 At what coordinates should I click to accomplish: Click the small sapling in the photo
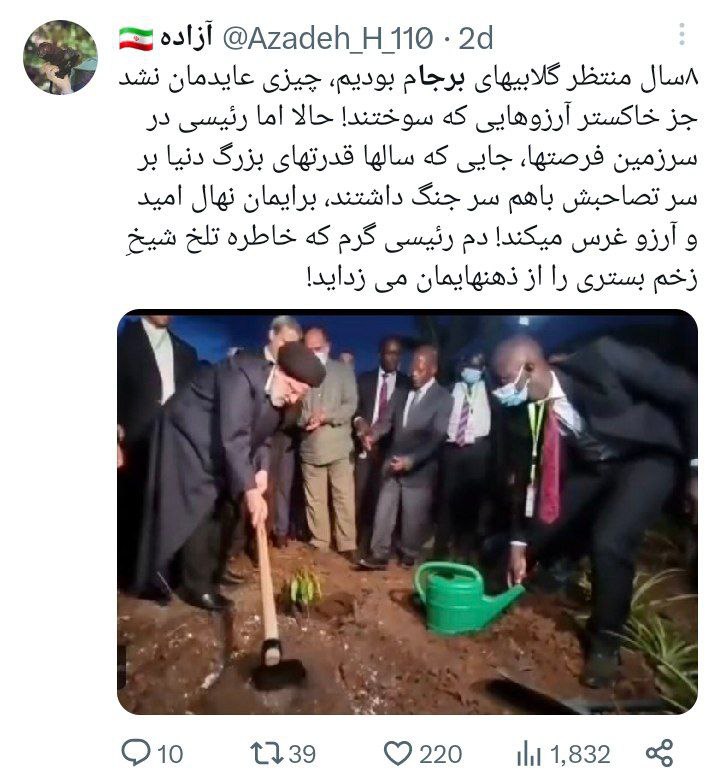pos(303,587)
